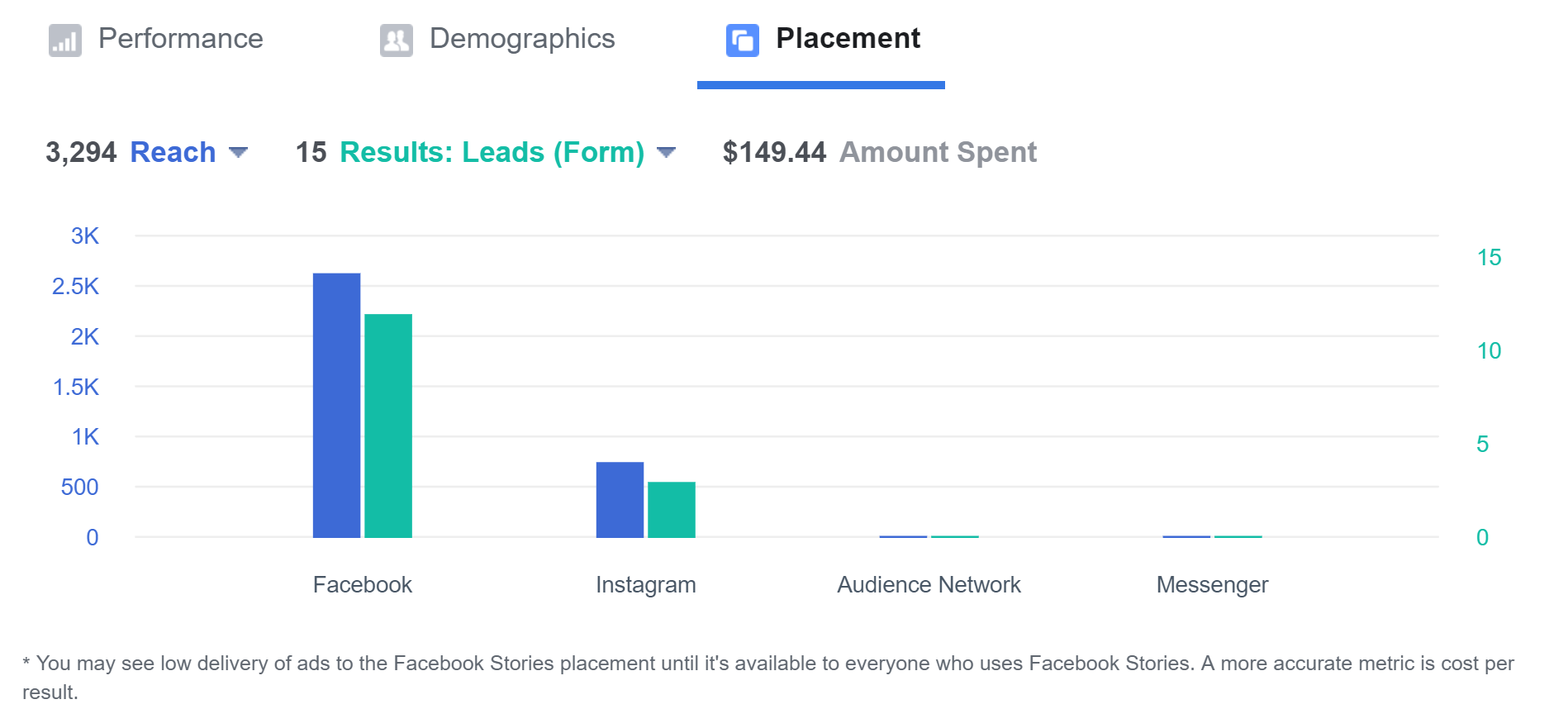Image resolution: width=1568 pixels, height=709 pixels.
Task: Click the Facebook axis label
Action: tap(362, 585)
